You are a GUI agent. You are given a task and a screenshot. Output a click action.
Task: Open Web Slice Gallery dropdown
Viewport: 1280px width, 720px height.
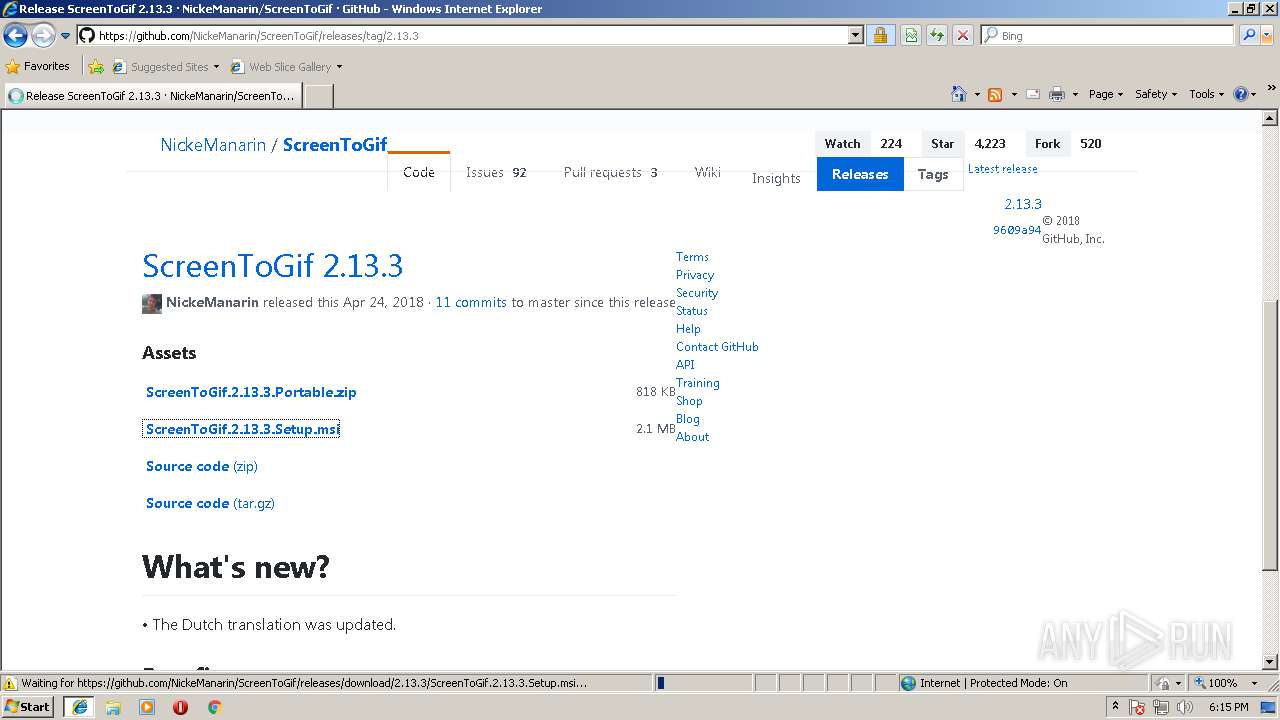[287, 67]
